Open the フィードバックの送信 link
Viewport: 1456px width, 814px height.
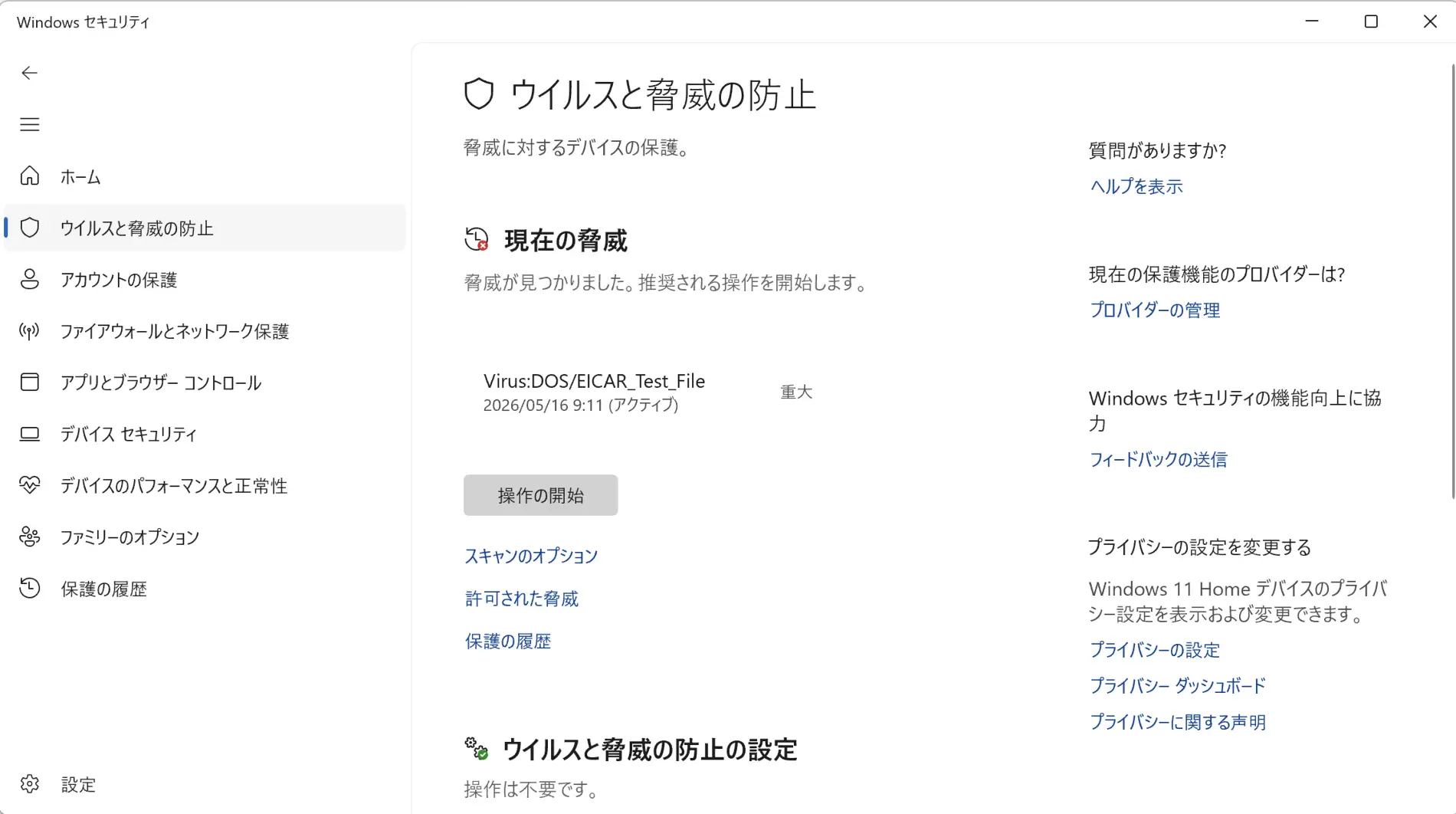click(x=1158, y=459)
